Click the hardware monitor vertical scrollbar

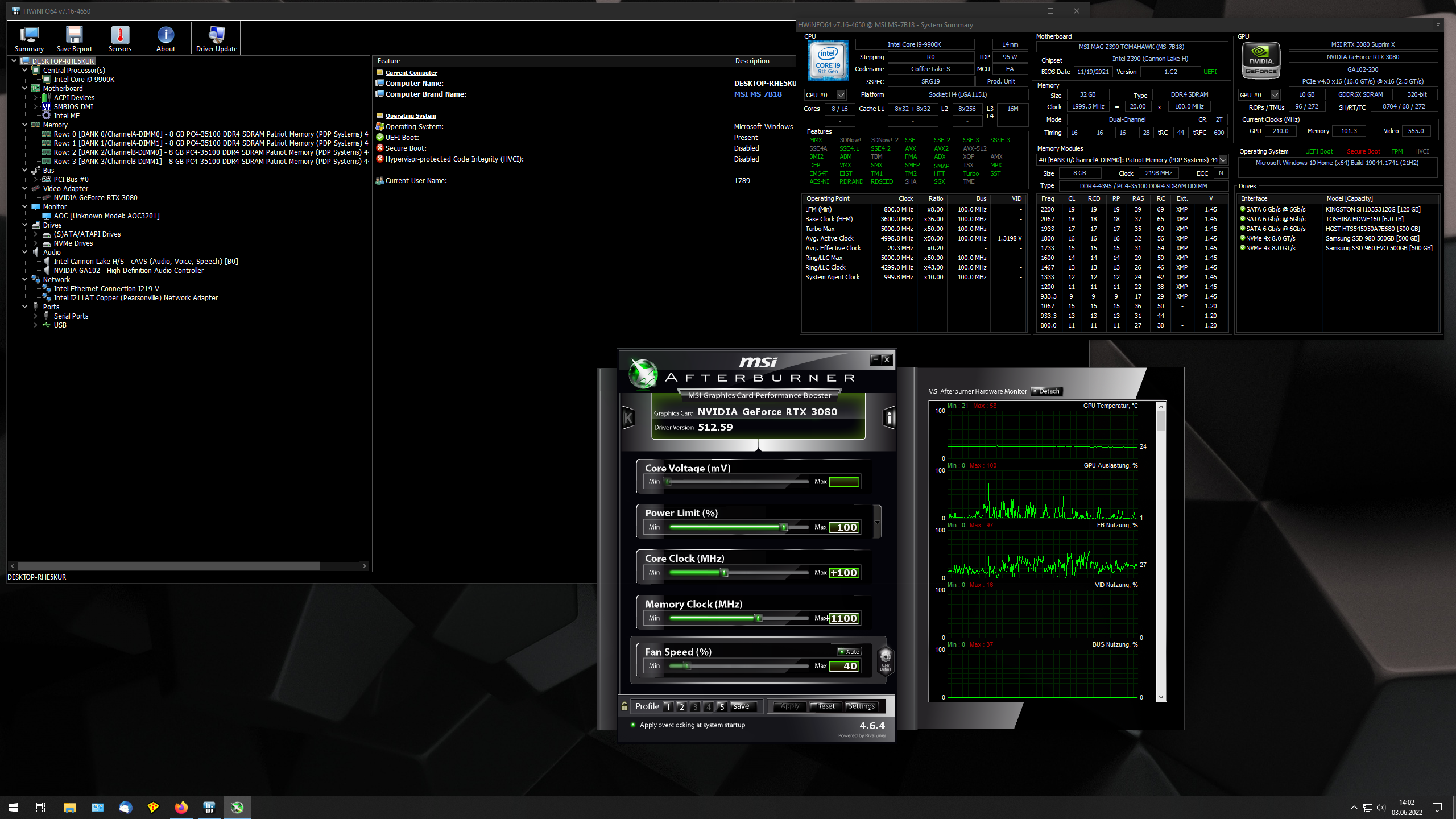tap(1161, 551)
